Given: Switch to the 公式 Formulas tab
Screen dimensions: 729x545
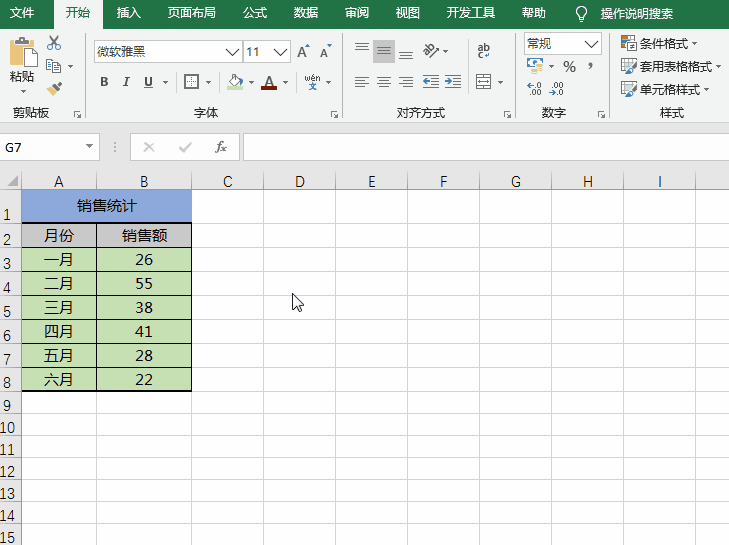Looking at the screenshot, I should [x=255, y=13].
